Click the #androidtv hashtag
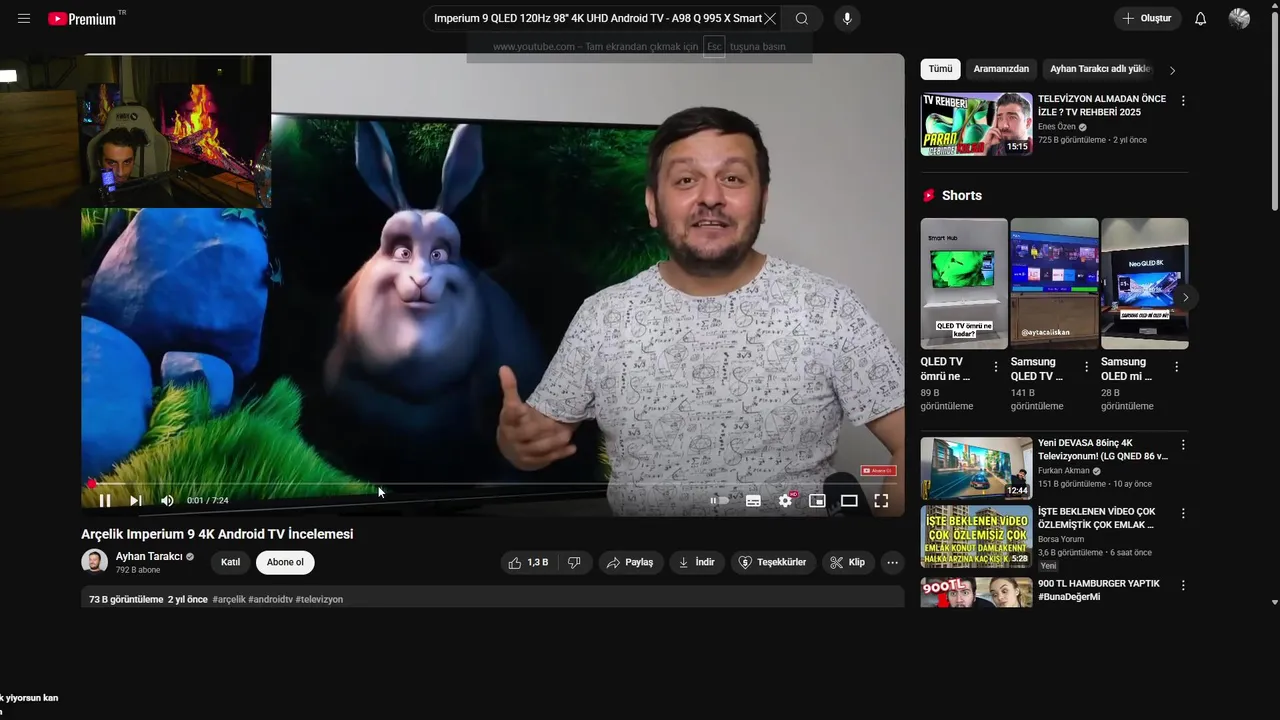Image resolution: width=1280 pixels, height=720 pixels. point(270,599)
